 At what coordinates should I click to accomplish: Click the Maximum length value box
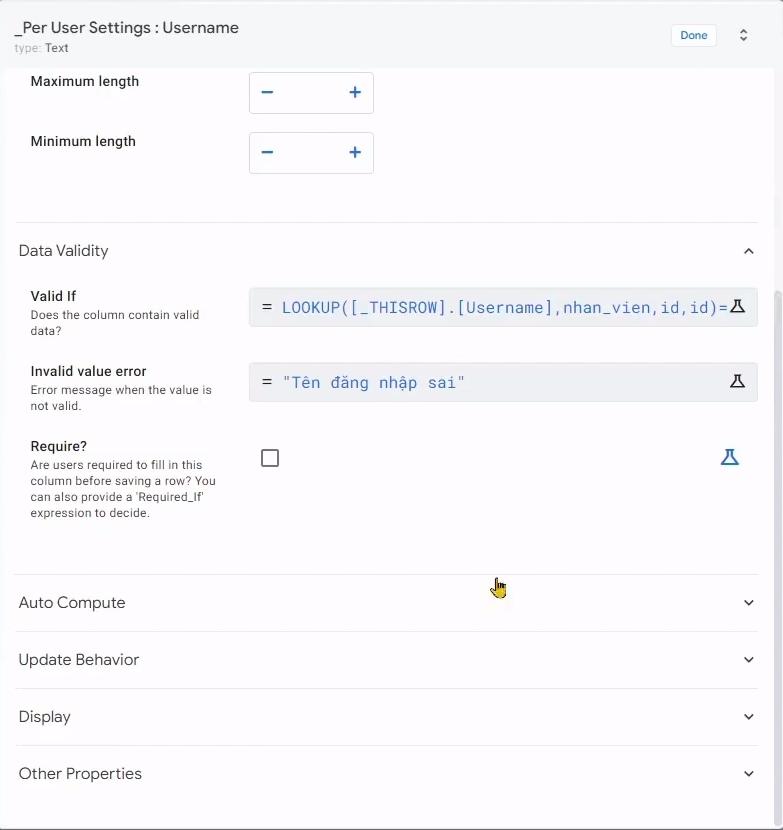tap(311, 92)
